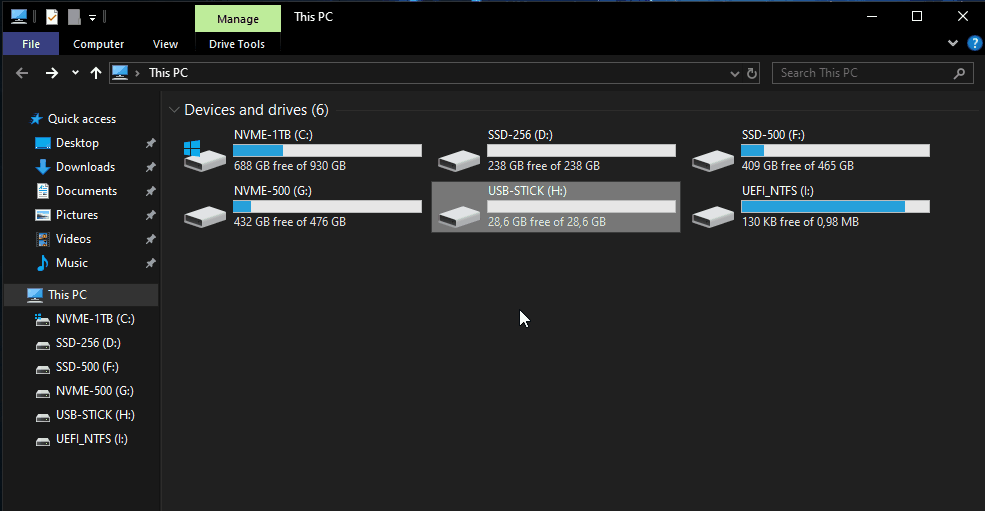Go up one folder level arrow

click(96, 73)
